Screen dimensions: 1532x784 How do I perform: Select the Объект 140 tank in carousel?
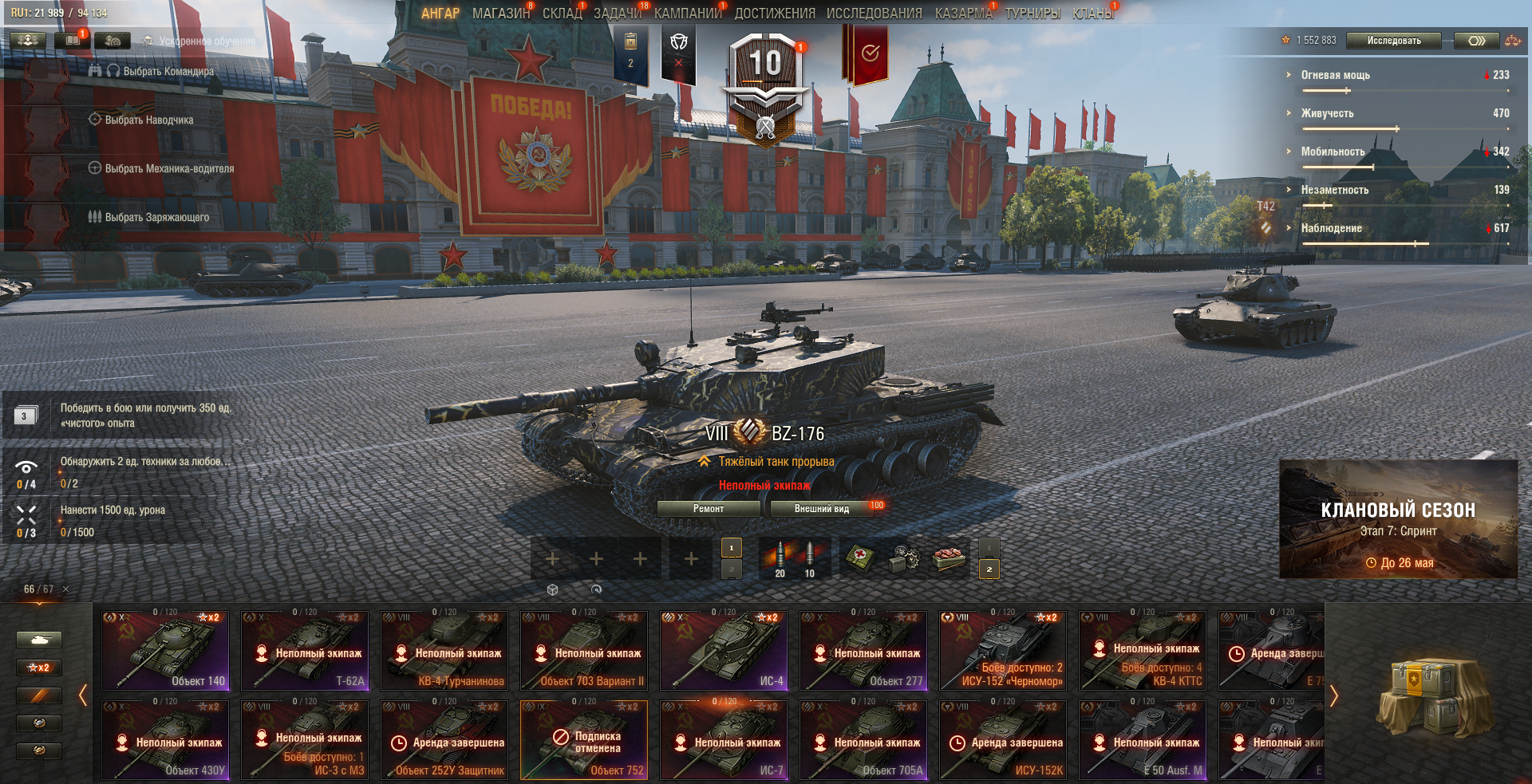(165, 649)
